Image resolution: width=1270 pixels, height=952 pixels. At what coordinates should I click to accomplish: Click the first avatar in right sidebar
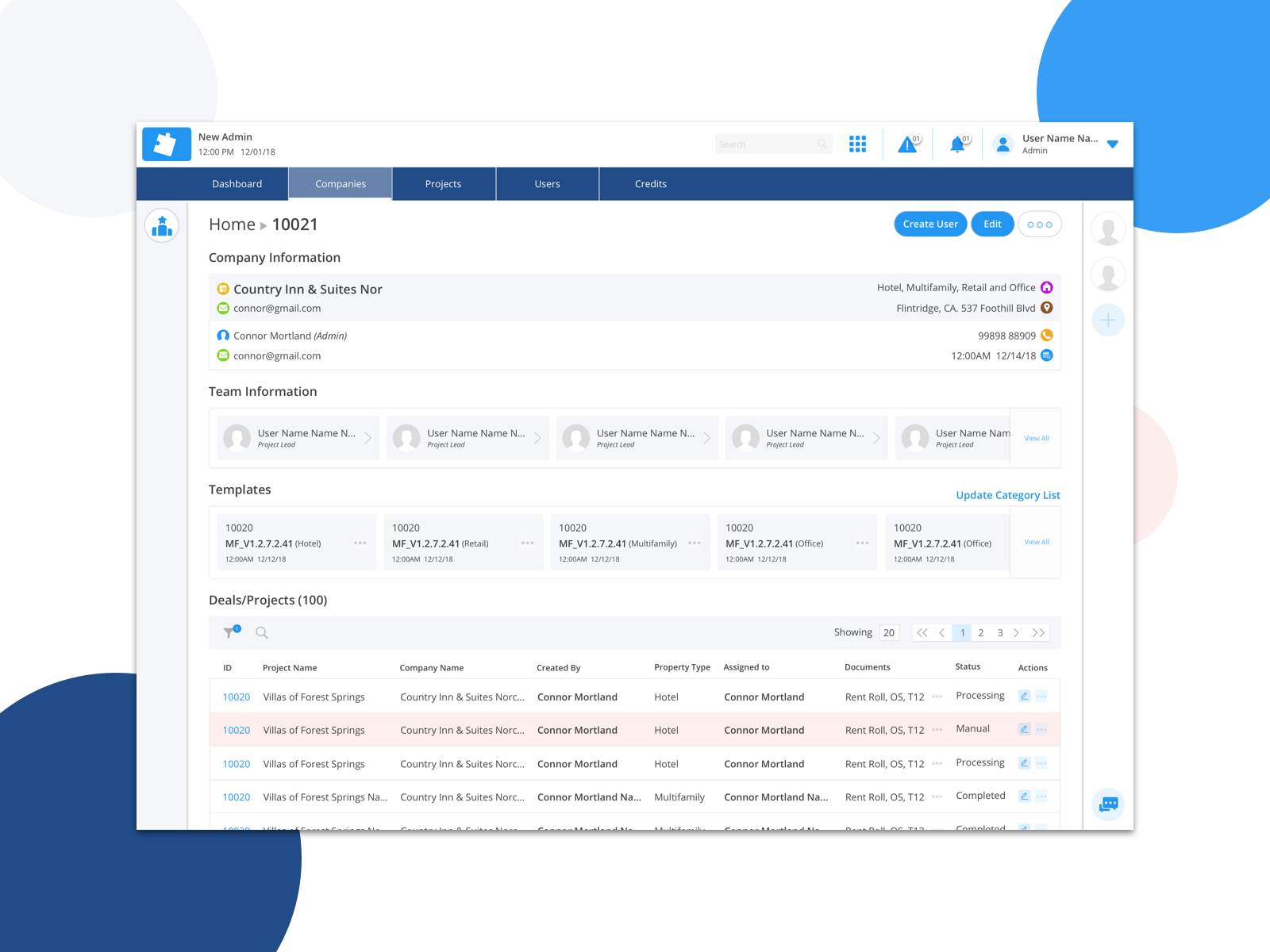(1108, 229)
